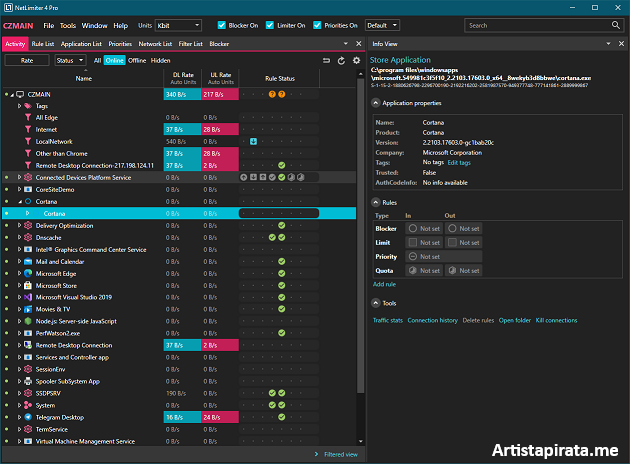Click the Microsoft Edge app icon
Screen dimensions: 630x464
coord(28,273)
